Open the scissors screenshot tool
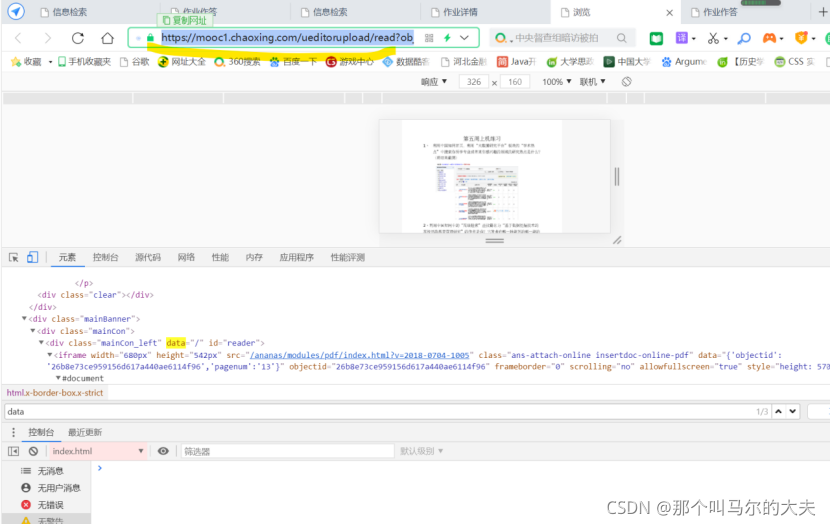Screen dimensions: 831x525 coord(713,38)
